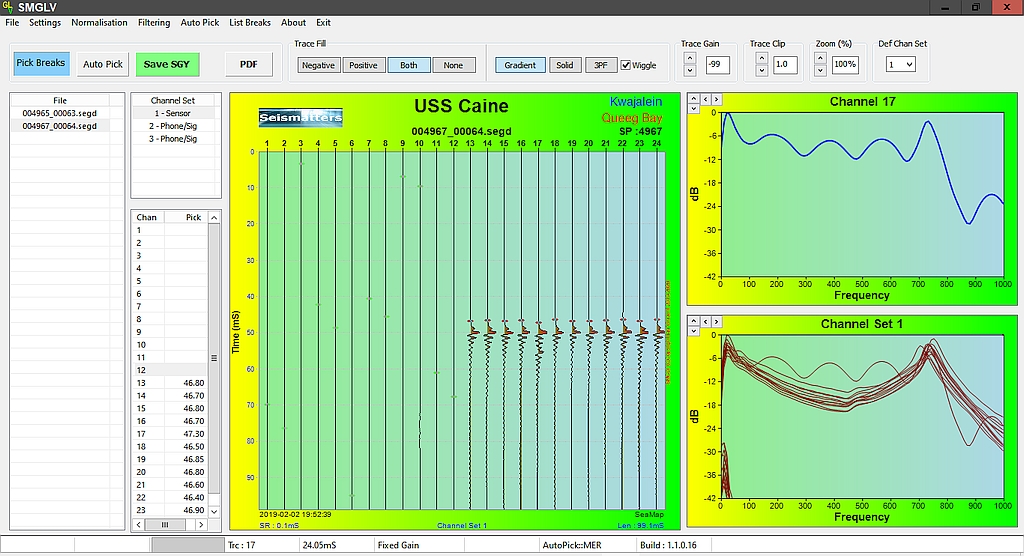Image resolution: width=1024 pixels, height=556 pixels.
Task: Click Auto Pick toolbar button
Action: [103, 64]
